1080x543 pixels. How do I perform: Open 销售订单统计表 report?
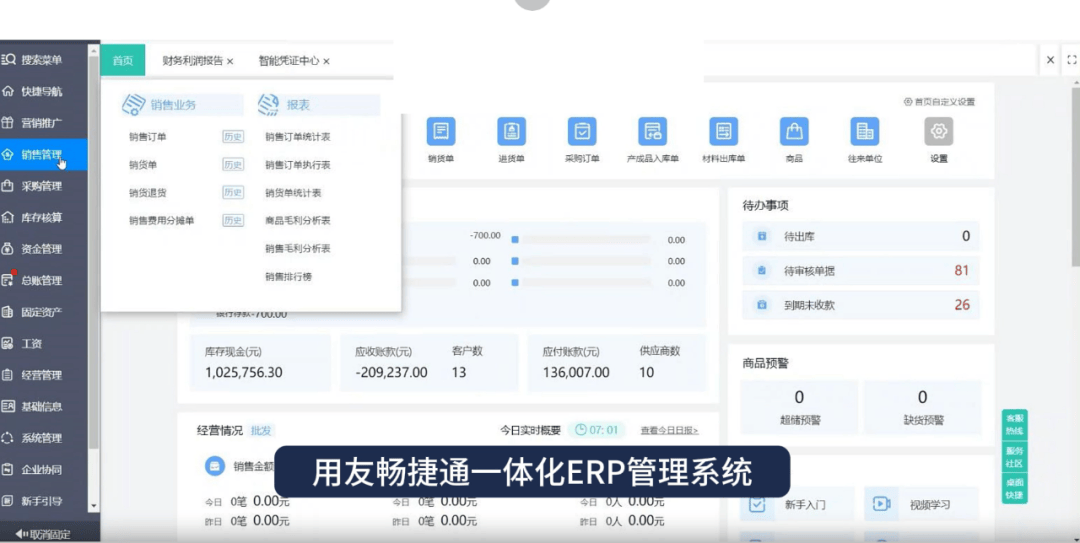[x=298, y=136]
